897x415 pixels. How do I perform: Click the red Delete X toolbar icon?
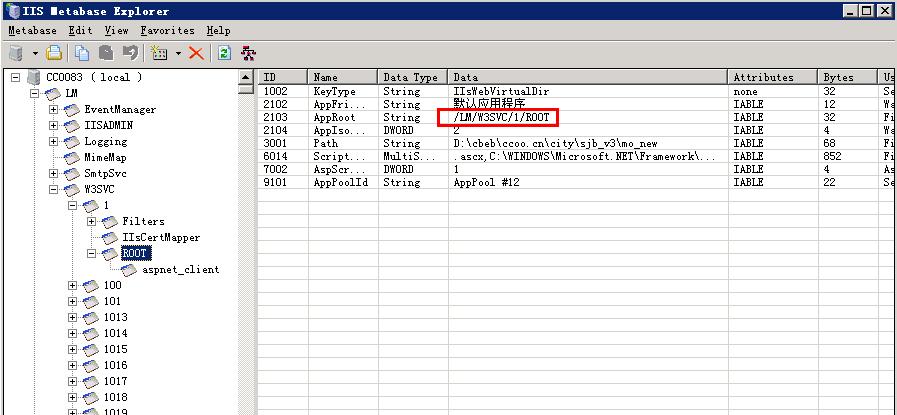click(x=196, y=53)
